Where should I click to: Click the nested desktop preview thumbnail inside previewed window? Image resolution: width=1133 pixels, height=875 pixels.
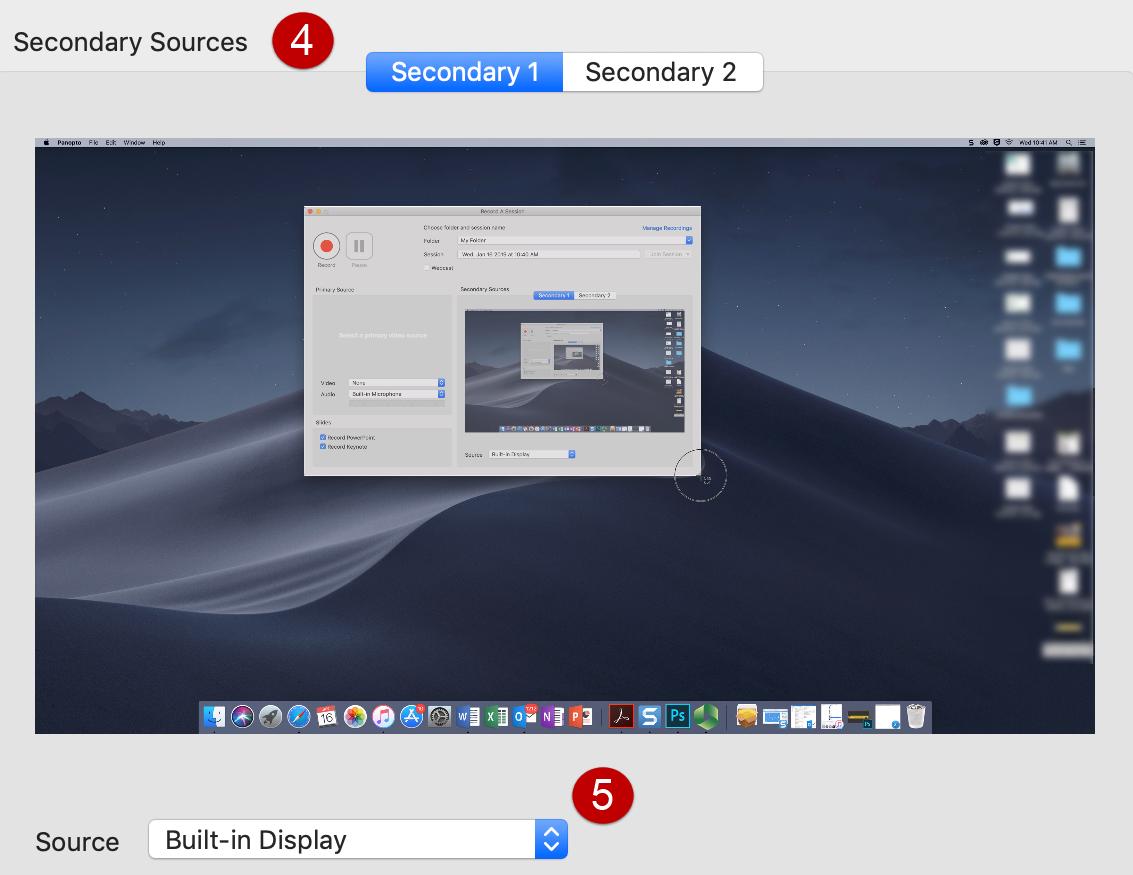(x=574, y=371)
